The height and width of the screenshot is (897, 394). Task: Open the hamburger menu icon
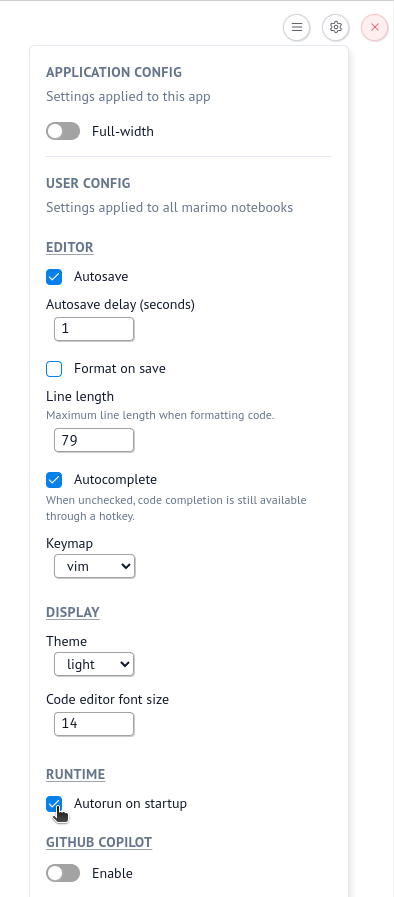(x=296, y=27)
